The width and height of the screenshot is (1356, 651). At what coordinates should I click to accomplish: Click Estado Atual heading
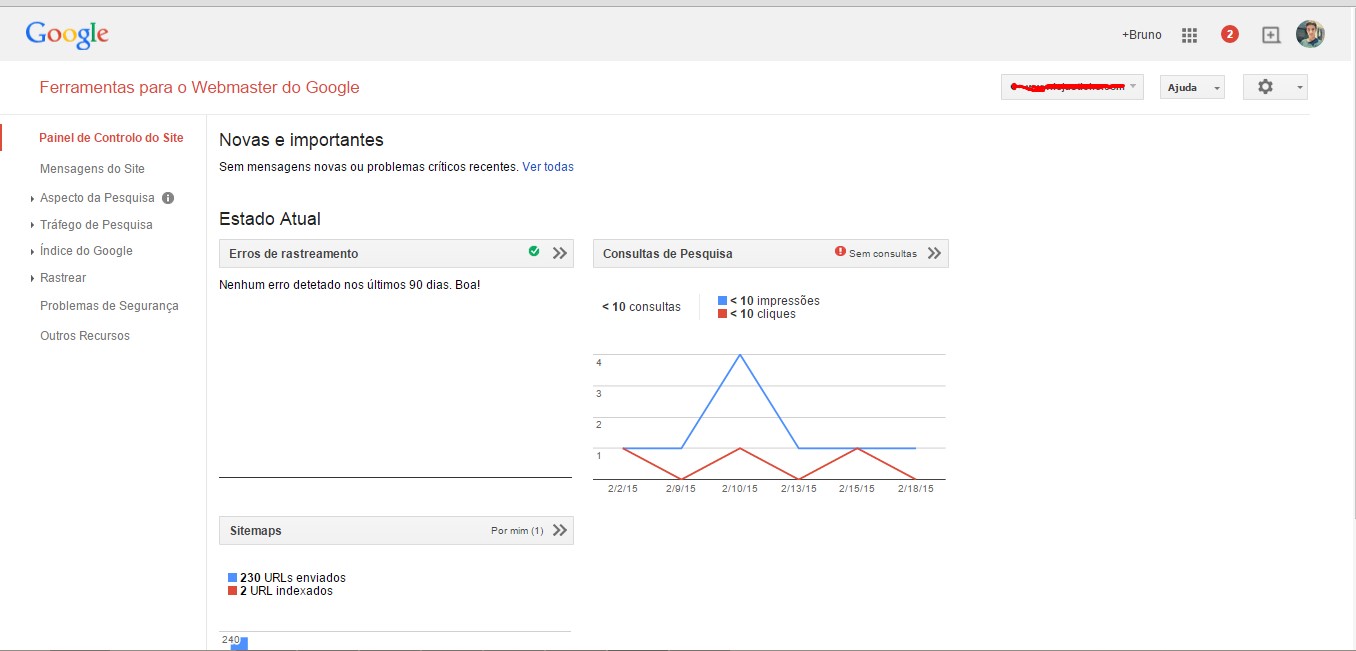click(270, 219)
